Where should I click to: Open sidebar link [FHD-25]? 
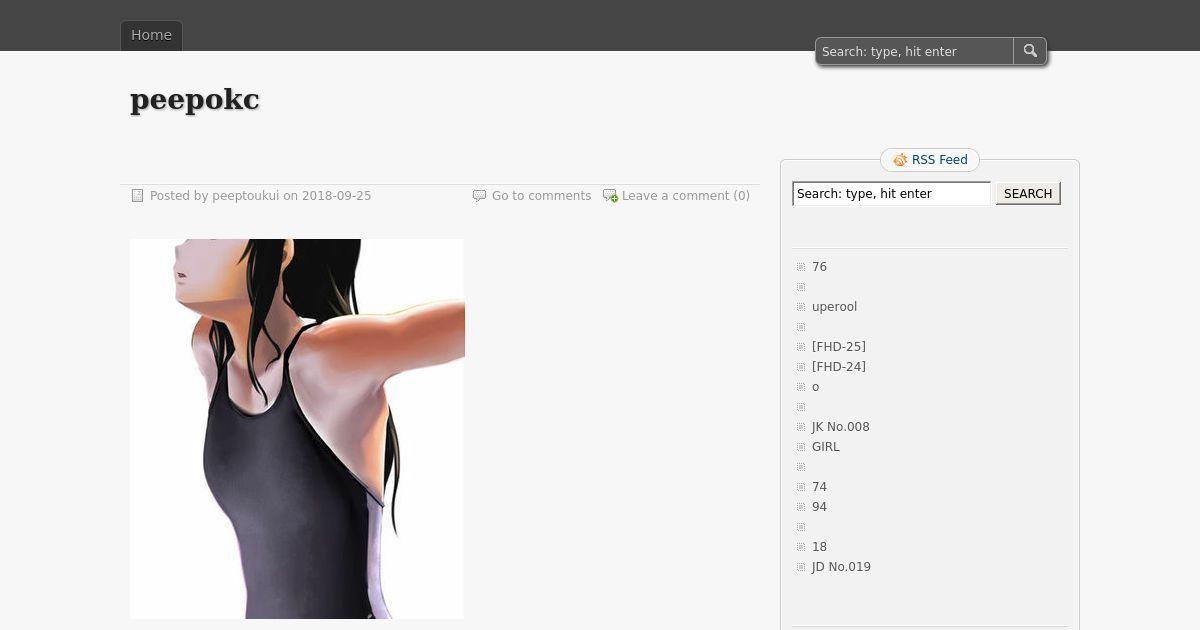point(839,347)
